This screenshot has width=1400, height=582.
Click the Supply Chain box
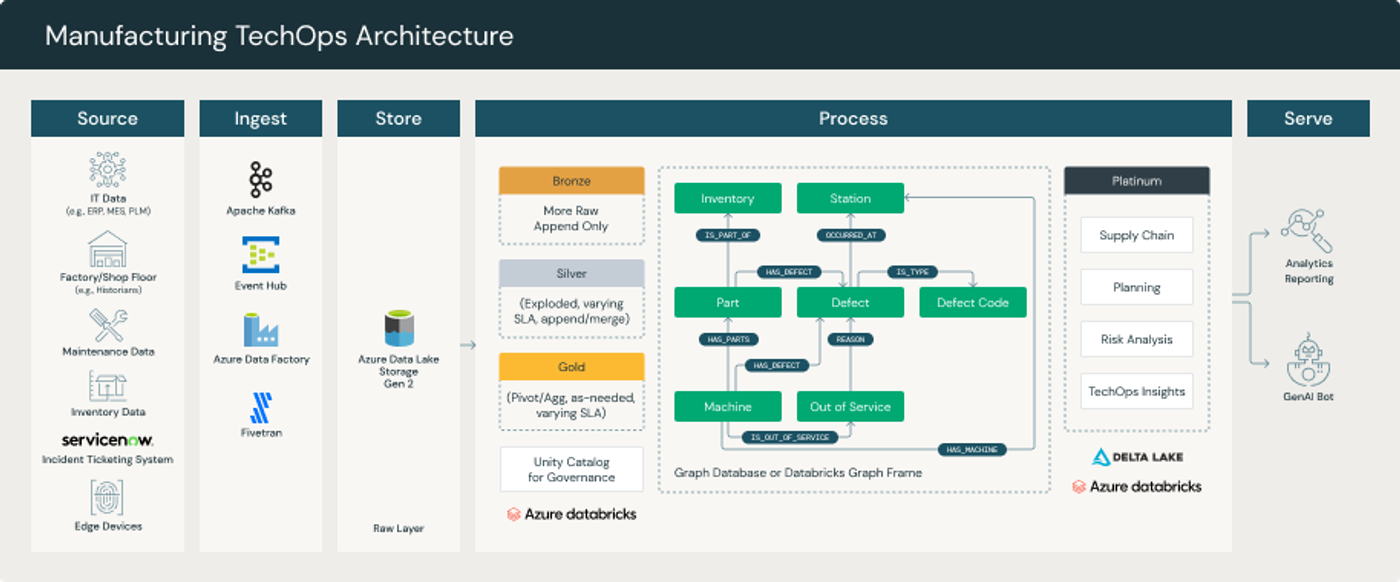tap(1136, 235)
